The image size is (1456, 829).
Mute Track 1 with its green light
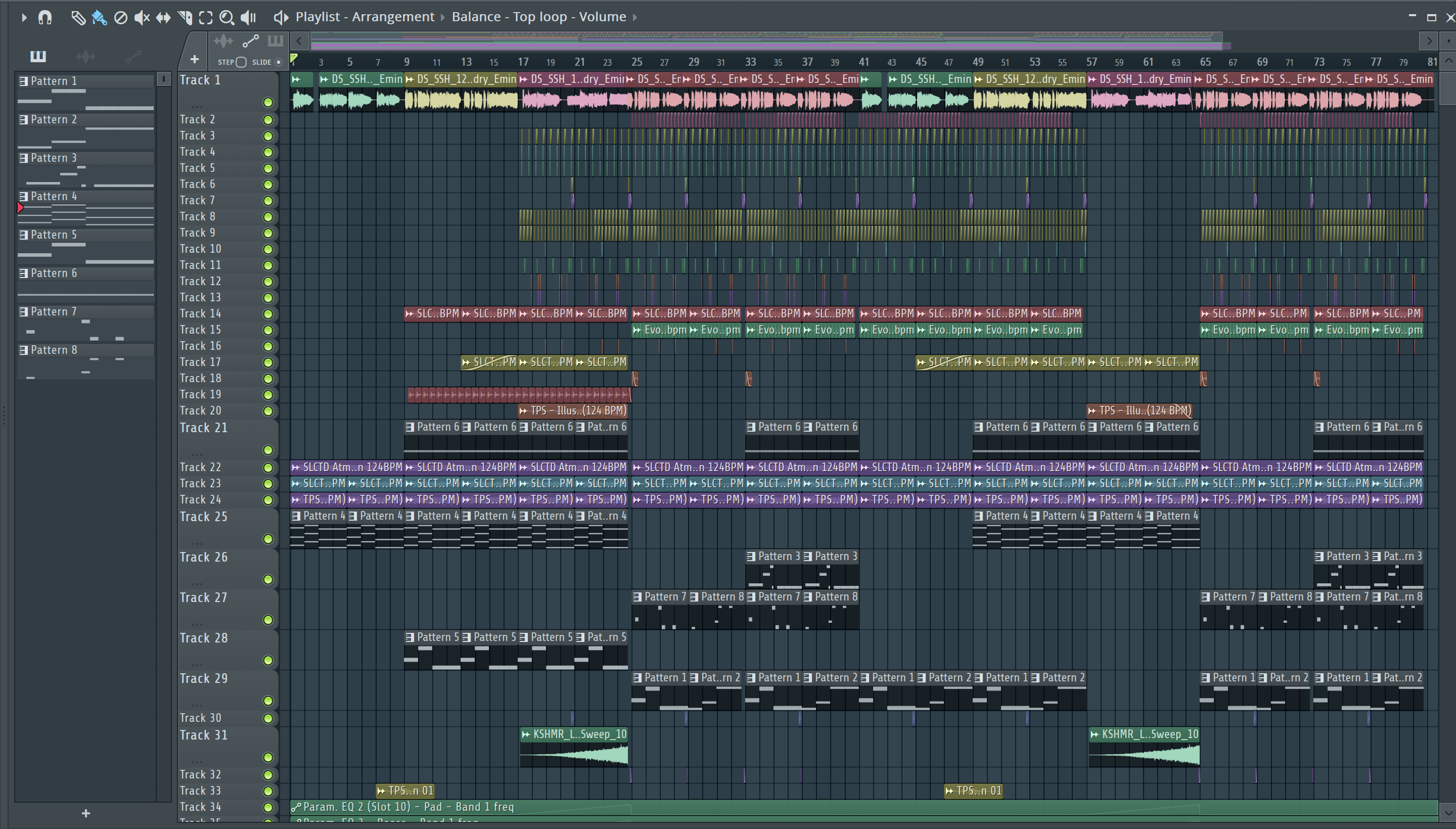267,103
